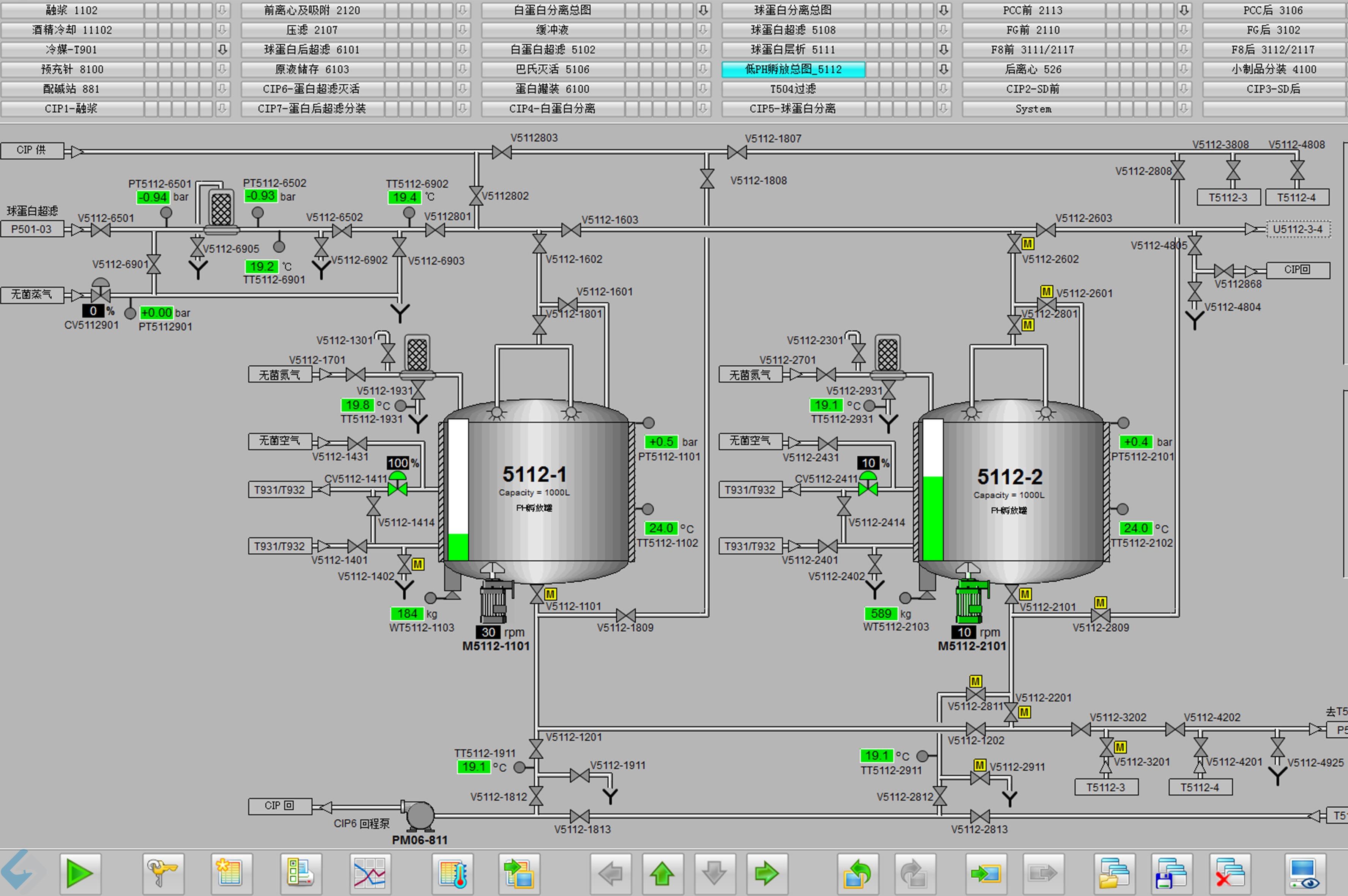The image size is (1348, 896).
Task: Open the user login keys icon
Action: pyautogui.click(x=163, y=873)
